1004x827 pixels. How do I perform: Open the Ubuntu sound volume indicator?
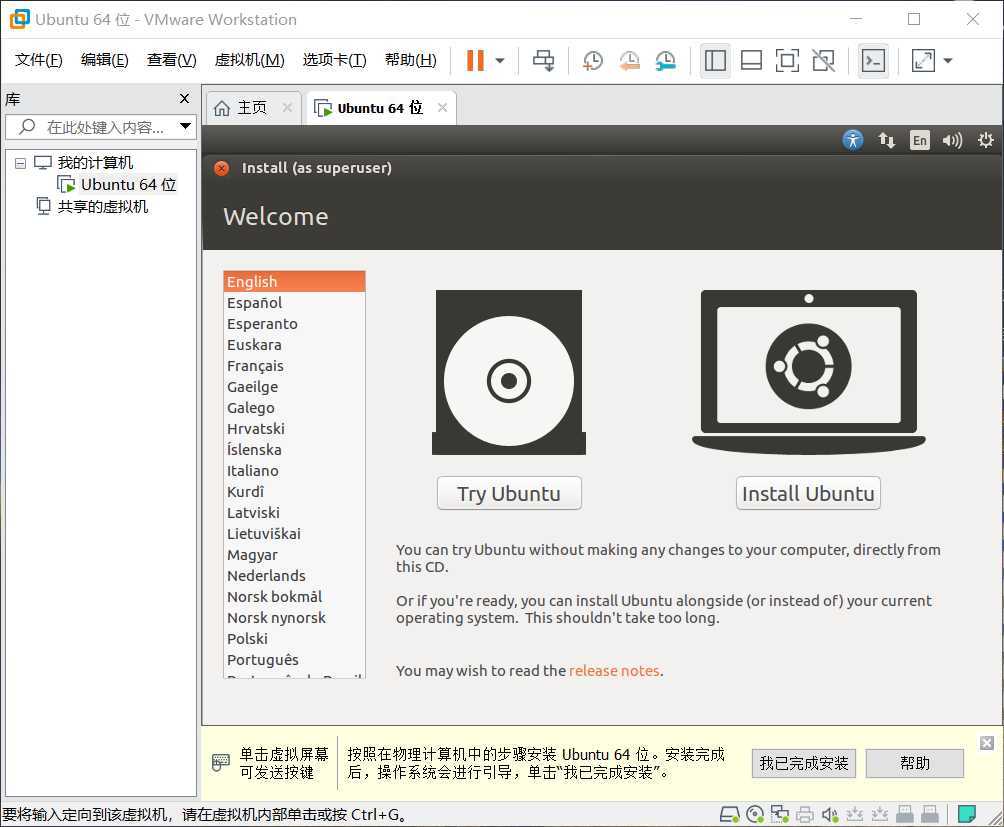click(952, 140)
